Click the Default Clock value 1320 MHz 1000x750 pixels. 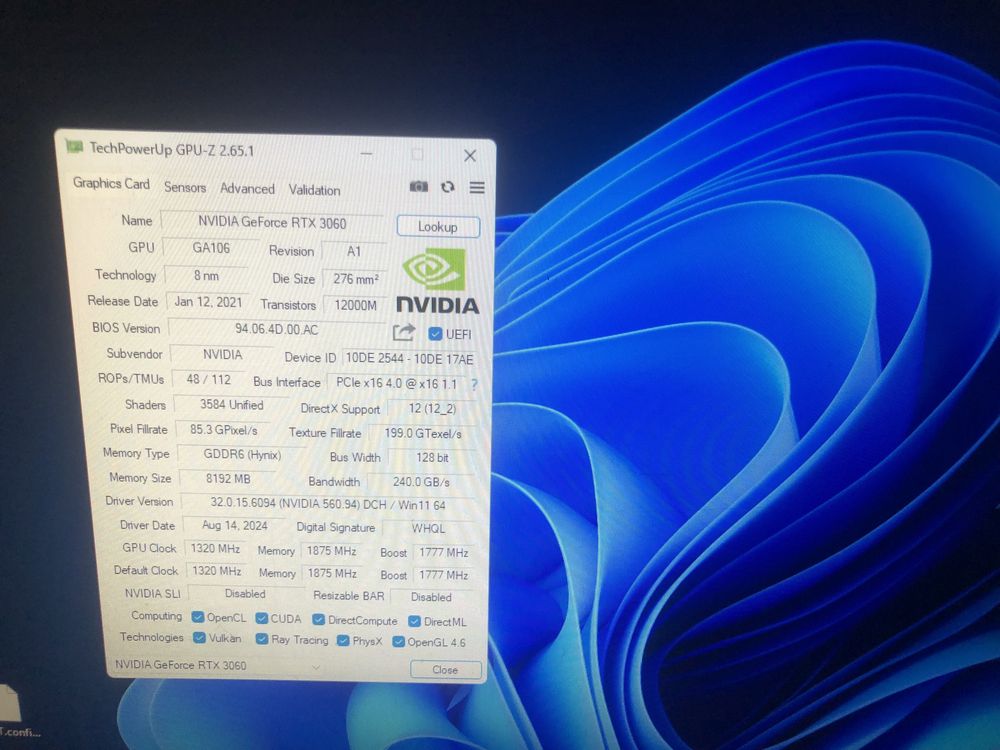click(x=217, y=571)
